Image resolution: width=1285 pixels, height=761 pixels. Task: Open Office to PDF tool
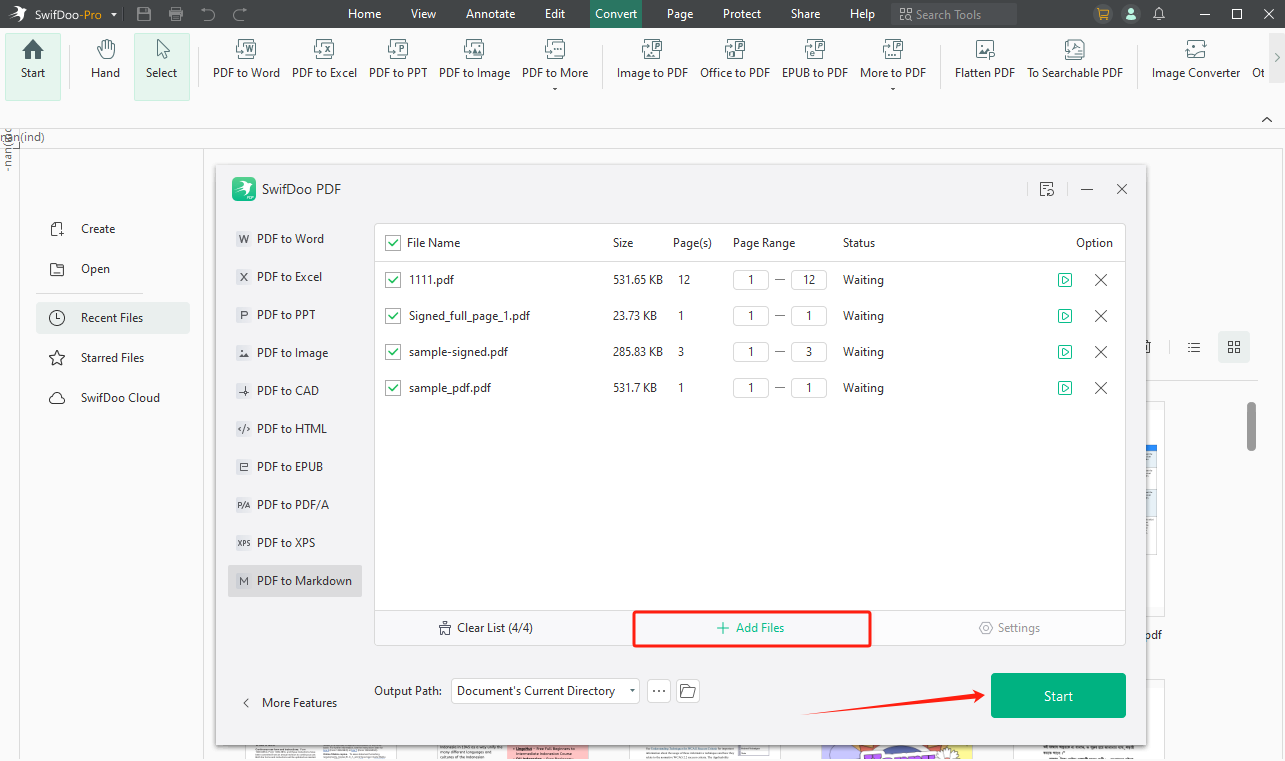coord(735,59)
